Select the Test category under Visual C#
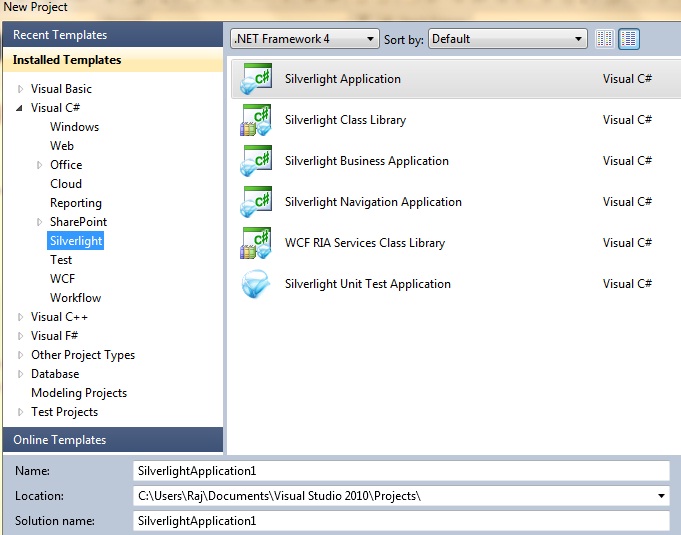Viewport: 681px width, 535px height. pyautogui.click(x=61, y=260)
